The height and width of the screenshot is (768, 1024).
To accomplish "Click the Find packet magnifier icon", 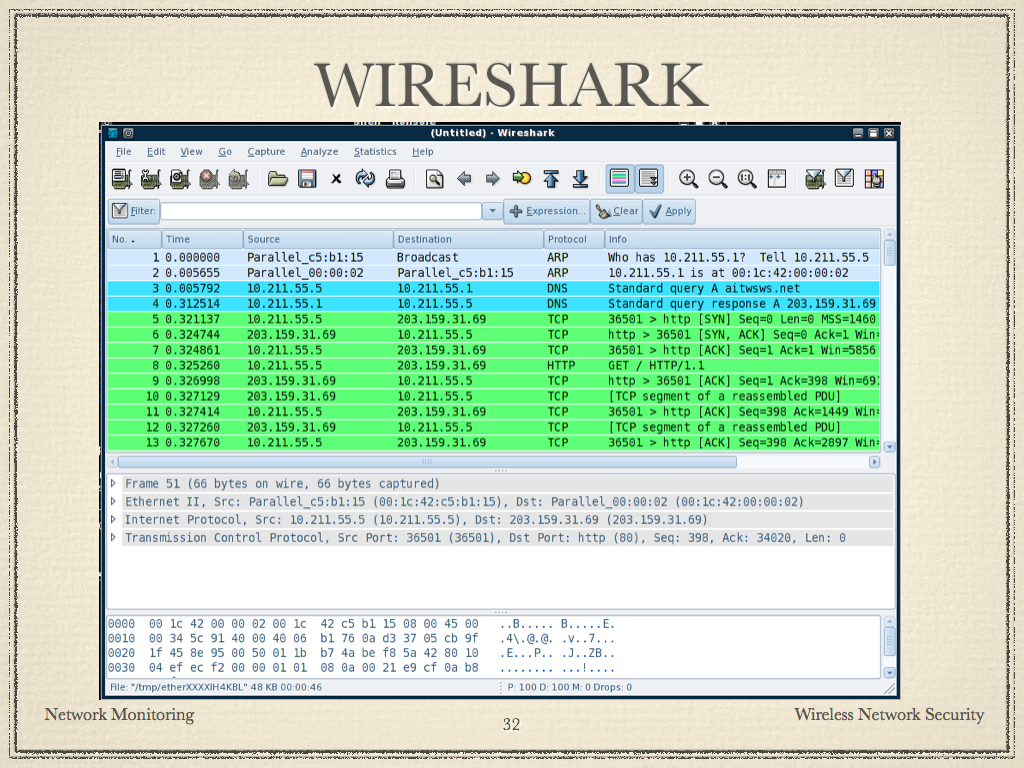I will pos(434,179).
